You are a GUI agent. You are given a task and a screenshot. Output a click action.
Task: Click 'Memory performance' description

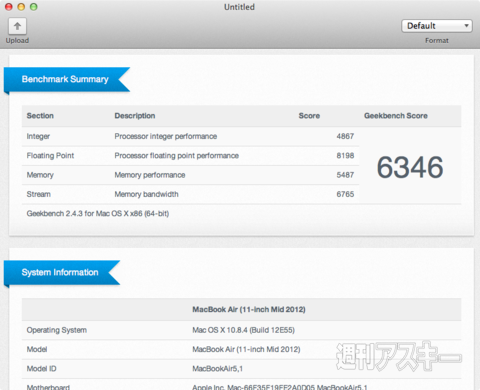pos(150,175)
